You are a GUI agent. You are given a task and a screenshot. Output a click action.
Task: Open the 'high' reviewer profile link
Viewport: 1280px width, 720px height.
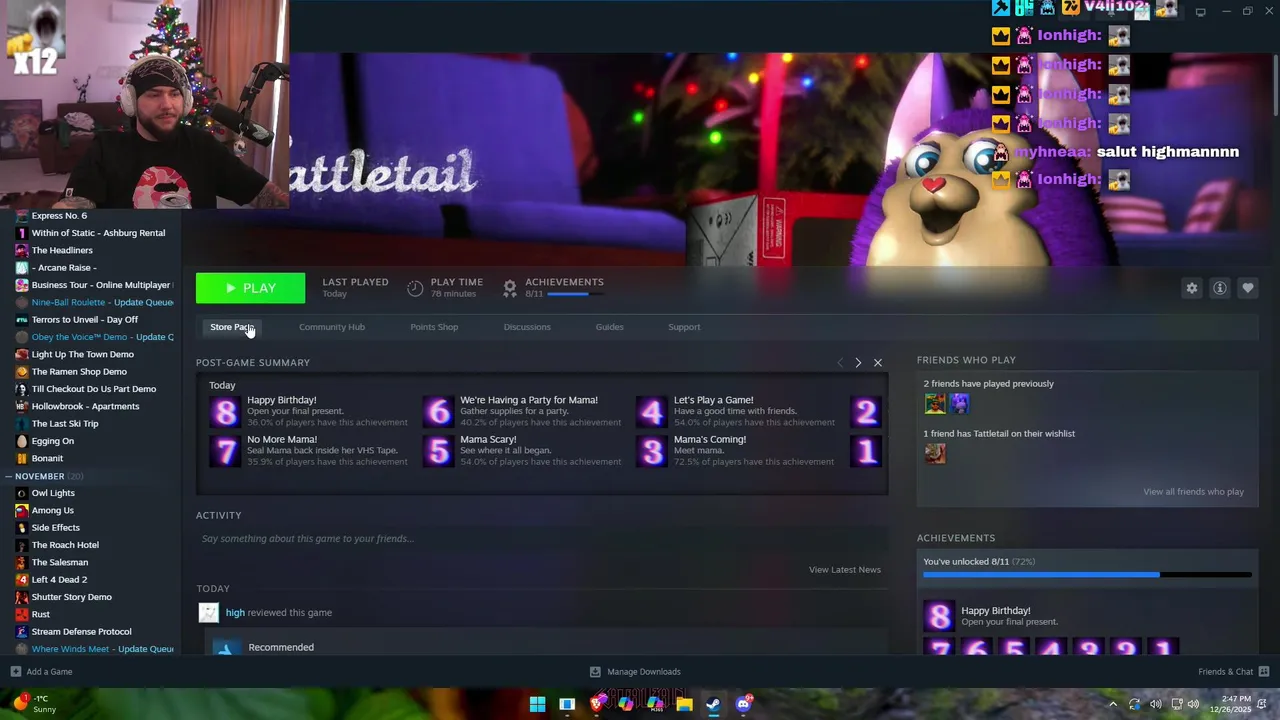pos(235,613)
